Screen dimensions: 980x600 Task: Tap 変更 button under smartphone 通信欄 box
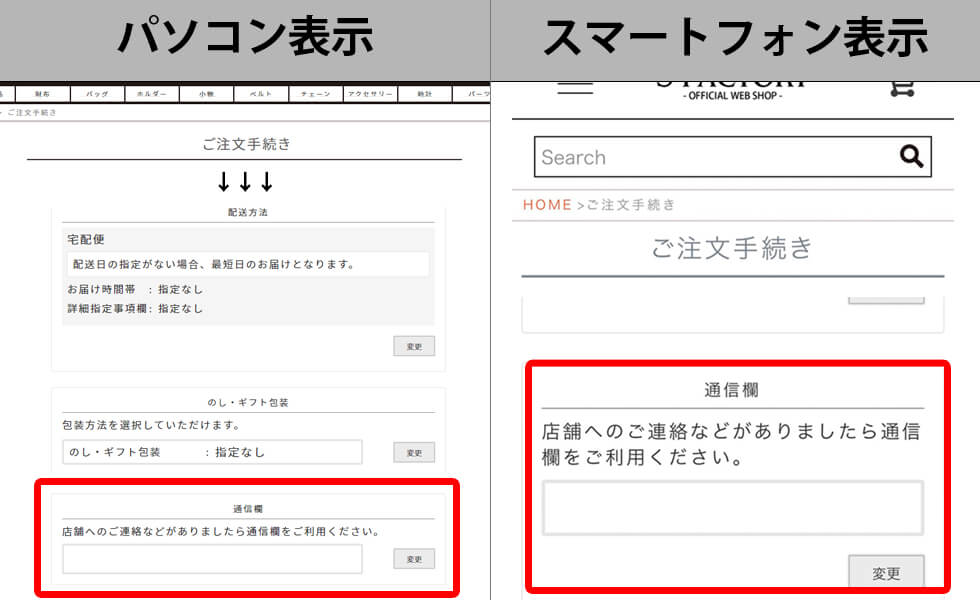(886, 573)
